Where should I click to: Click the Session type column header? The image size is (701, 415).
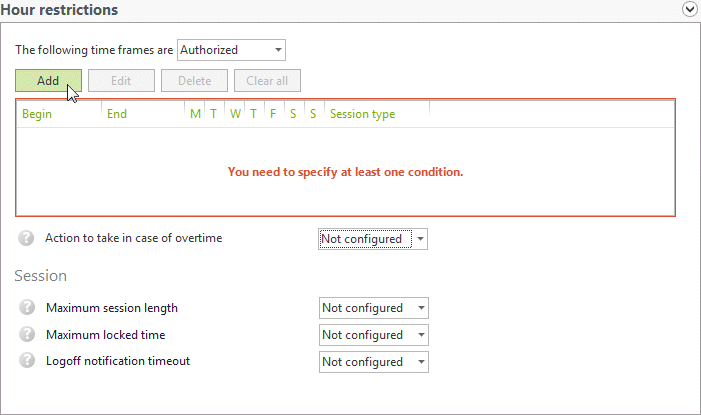click(376, 114)
